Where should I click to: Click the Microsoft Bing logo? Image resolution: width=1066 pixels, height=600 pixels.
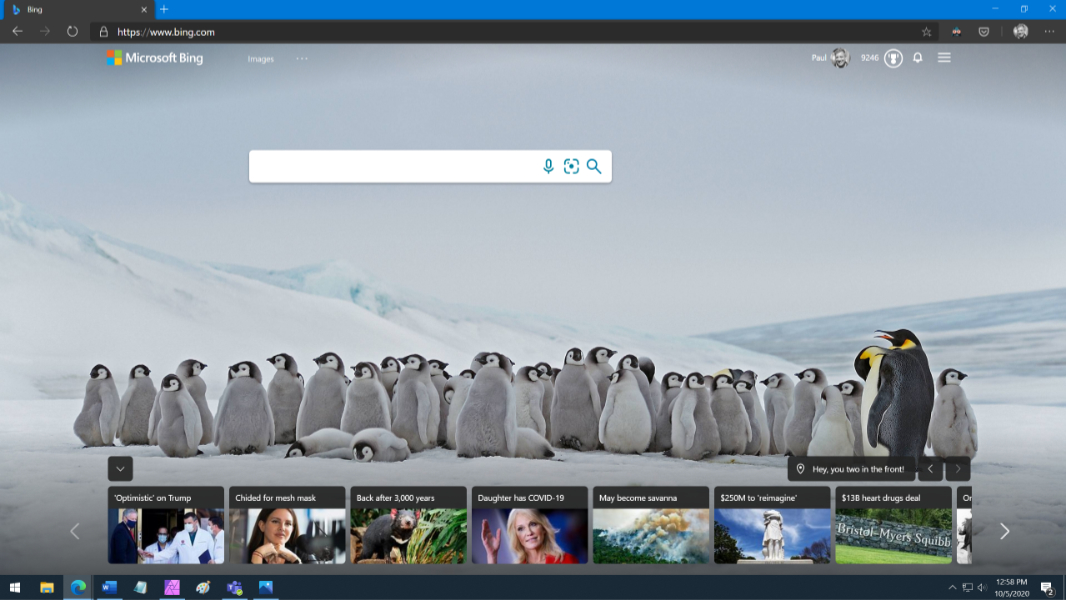coord(155,58)
